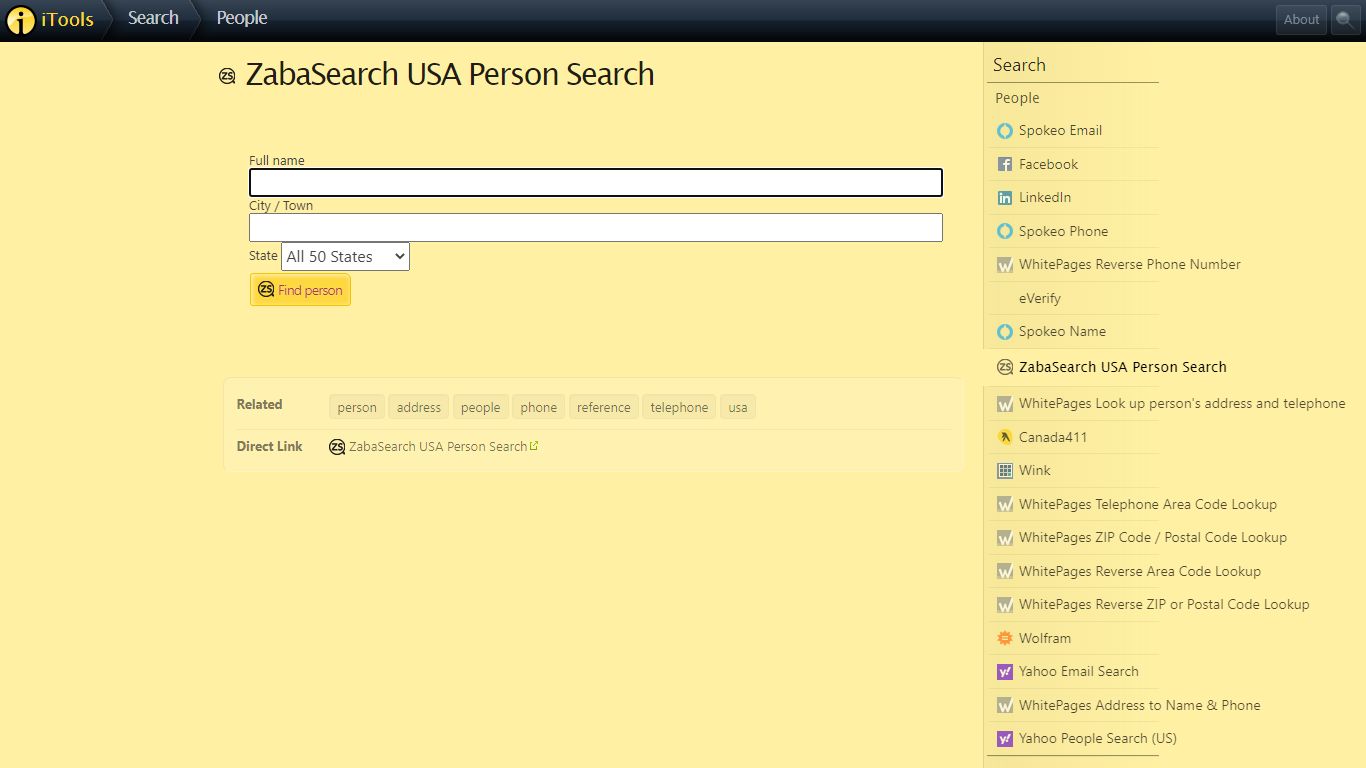The image size is (1366, 768).
Task: Click the Facebook icon in sidebar
Action: click(1005, 165)
